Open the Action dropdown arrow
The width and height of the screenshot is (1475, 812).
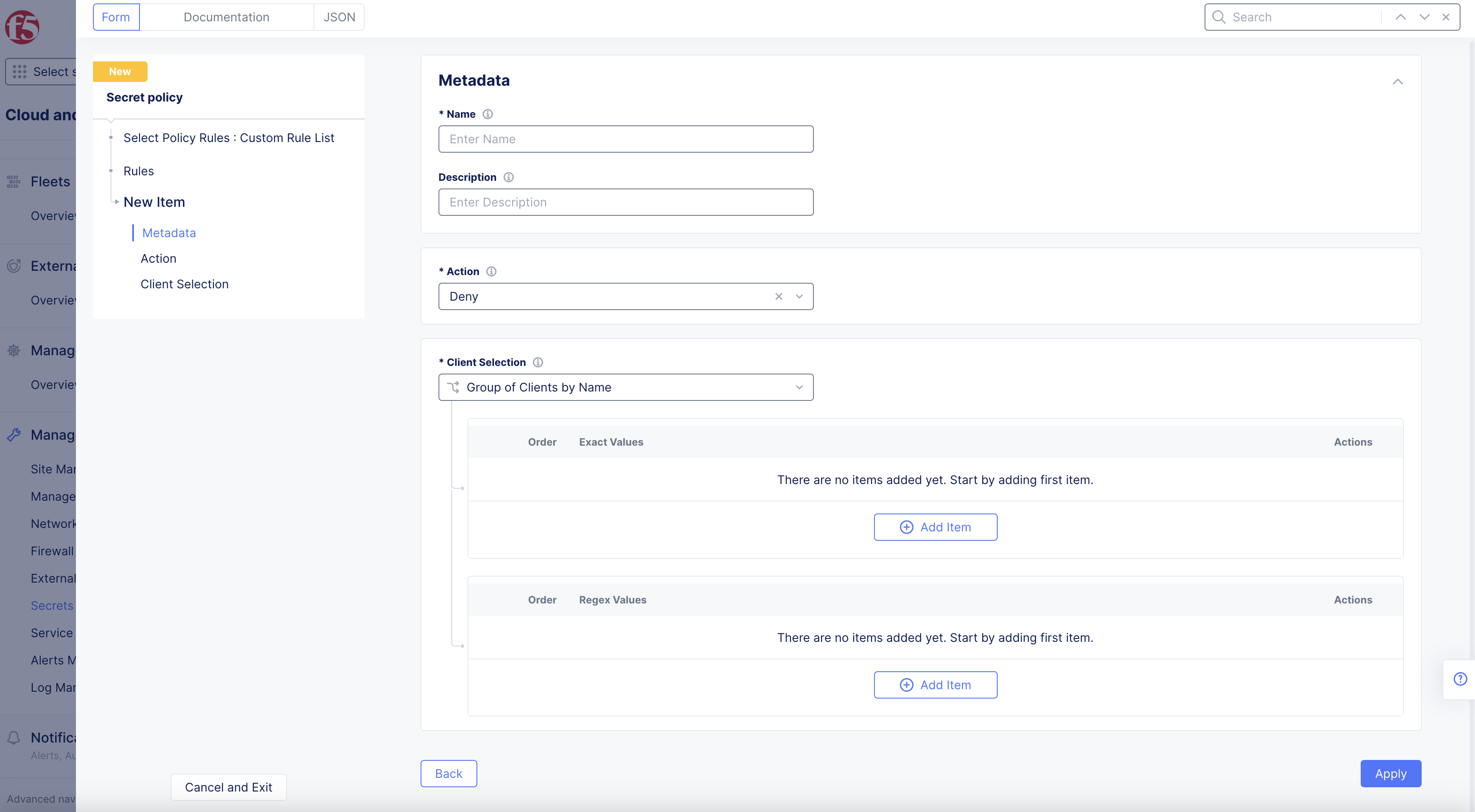click(x=799, y=297)
